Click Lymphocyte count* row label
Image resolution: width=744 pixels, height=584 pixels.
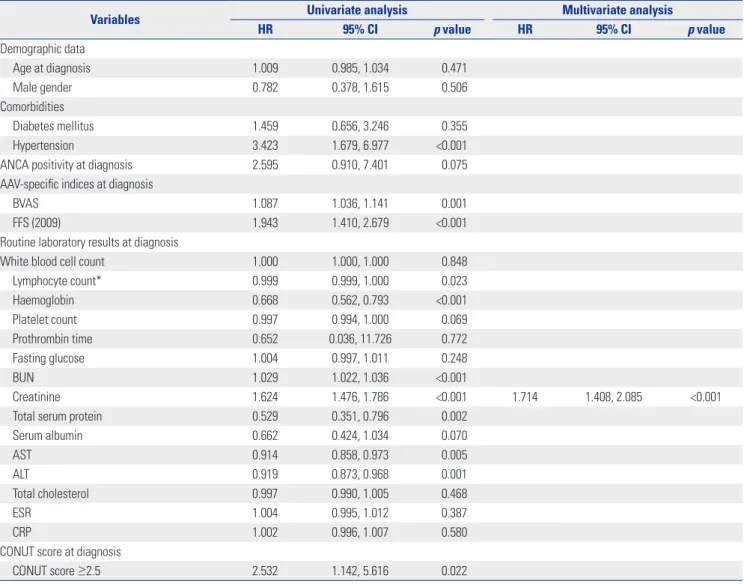click(x=56, y=281)
